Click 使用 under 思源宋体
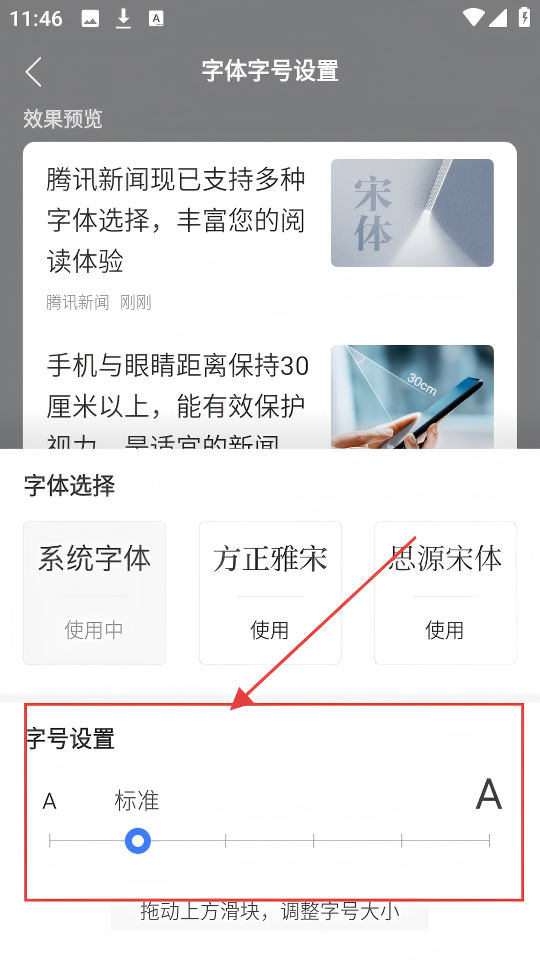This screenshot has height=960, width=540. [x=444, y=630]
